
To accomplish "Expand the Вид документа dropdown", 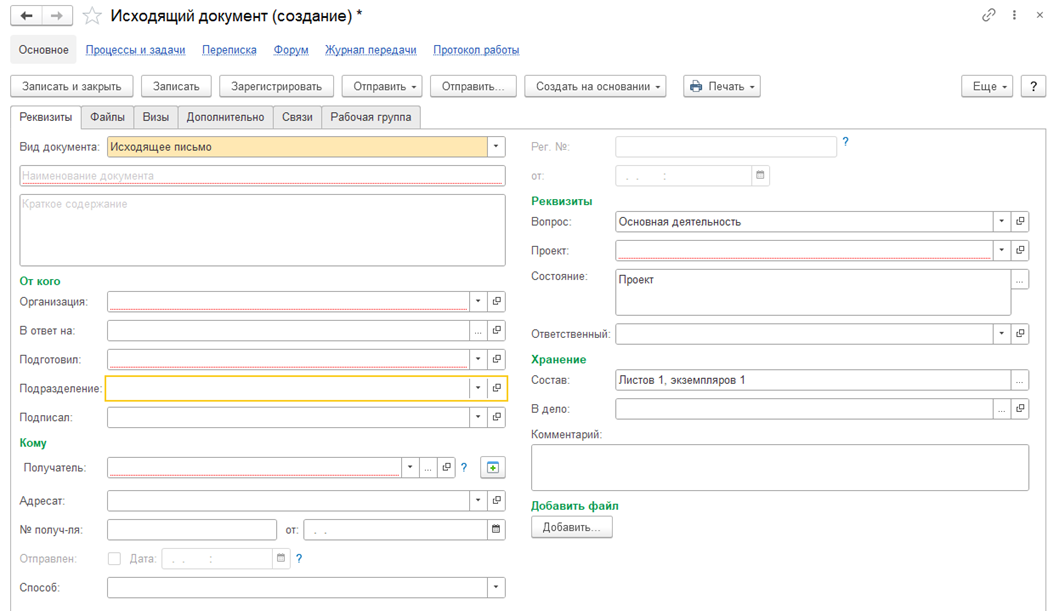I will 496,147.
